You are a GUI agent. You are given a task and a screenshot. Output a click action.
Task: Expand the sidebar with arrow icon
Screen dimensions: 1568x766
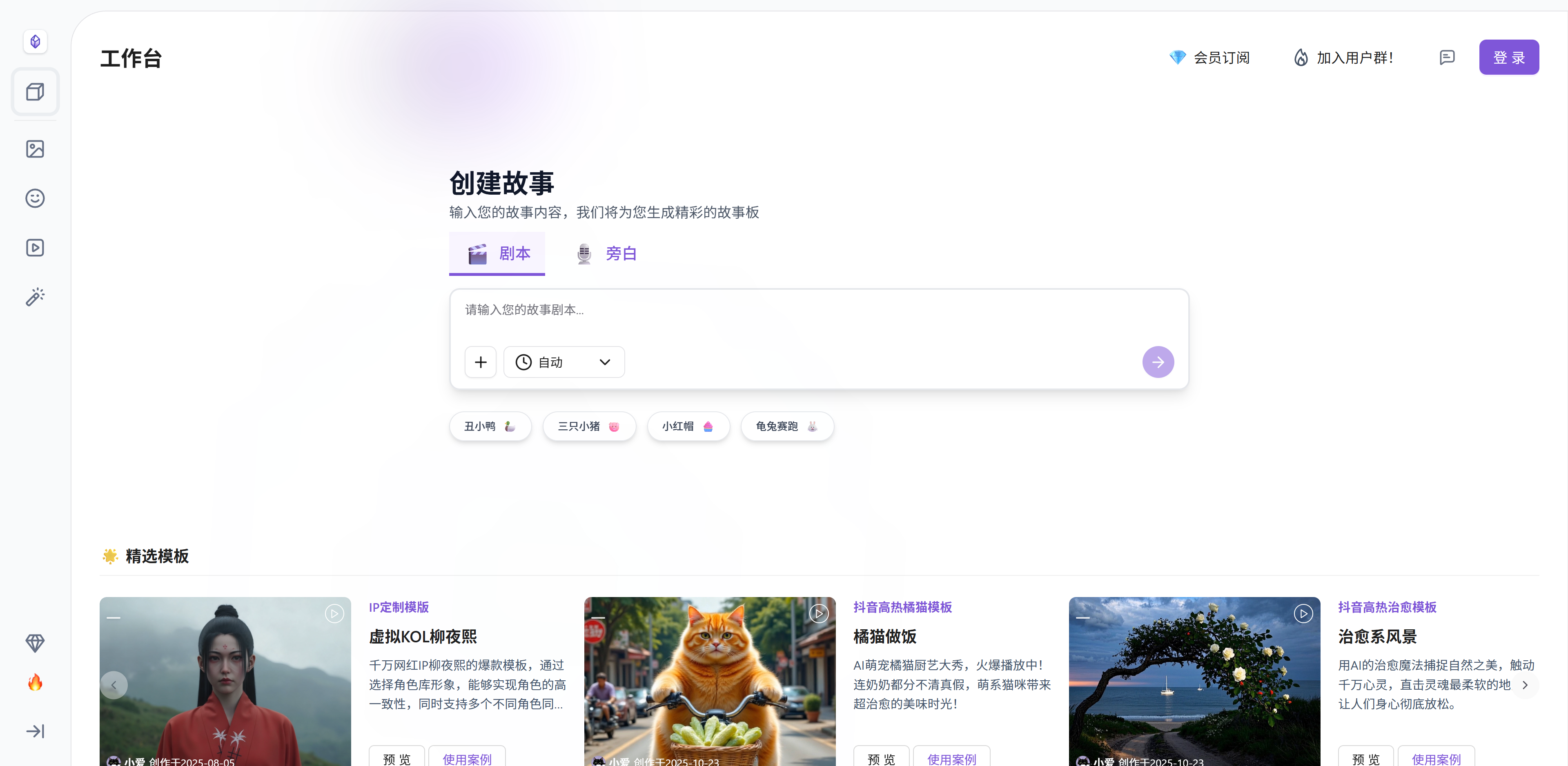[x=35, y=731]
